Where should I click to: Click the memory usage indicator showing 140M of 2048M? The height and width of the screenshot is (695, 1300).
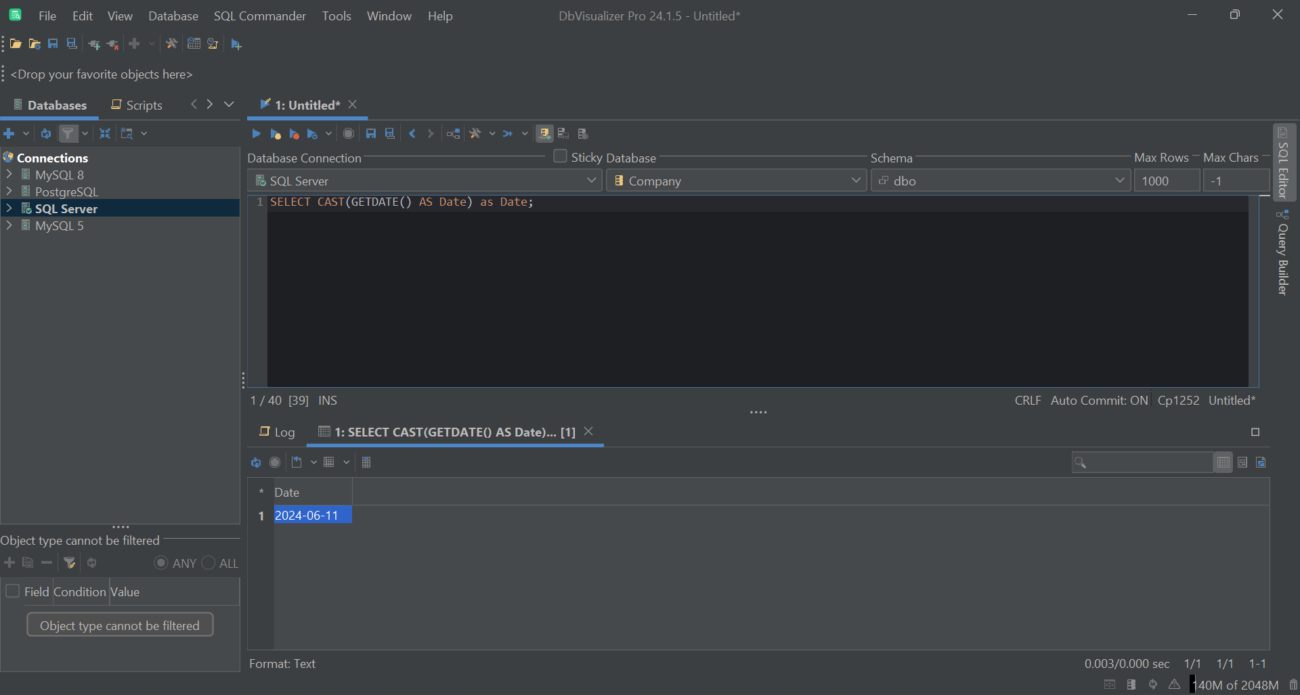[x=1236, y=684]
